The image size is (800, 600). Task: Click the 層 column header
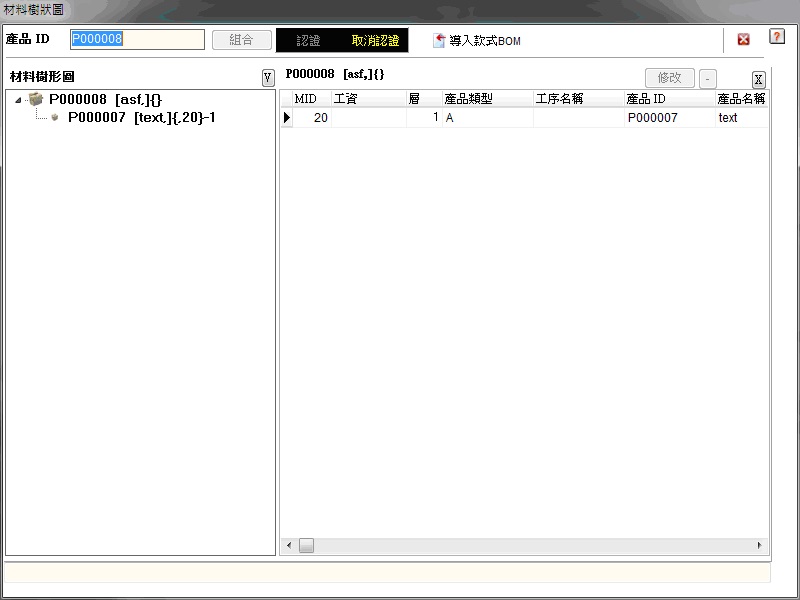pos(424,98)
